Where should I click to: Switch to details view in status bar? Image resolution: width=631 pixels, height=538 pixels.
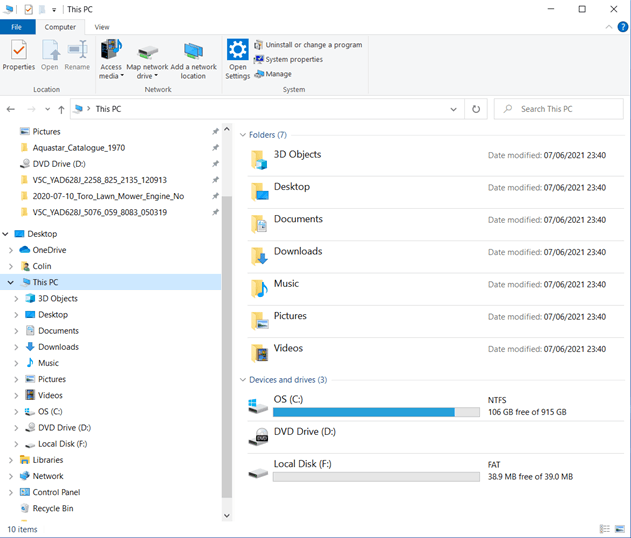tap(604, 529)
